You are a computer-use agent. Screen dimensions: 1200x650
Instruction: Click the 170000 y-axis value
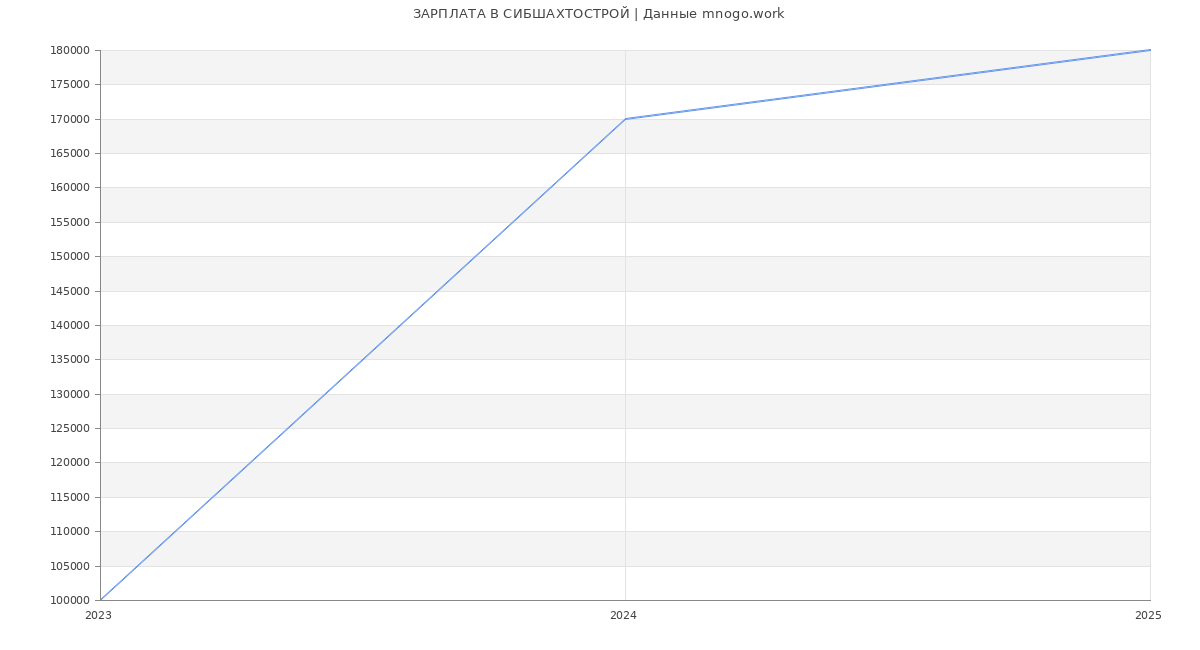pyautogui.click(x=70, y=119)
